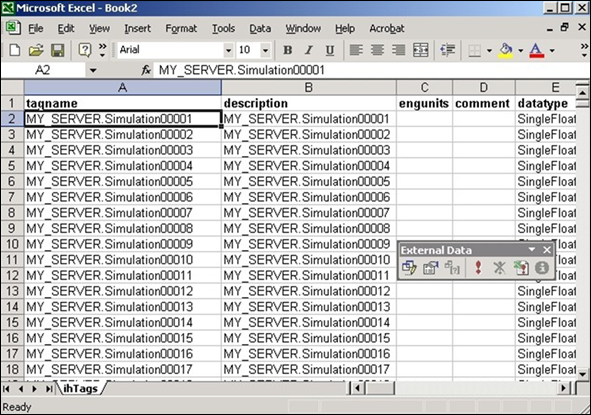Toggle Underline formatting
591x415 pixels.
(x=330, y=50)
